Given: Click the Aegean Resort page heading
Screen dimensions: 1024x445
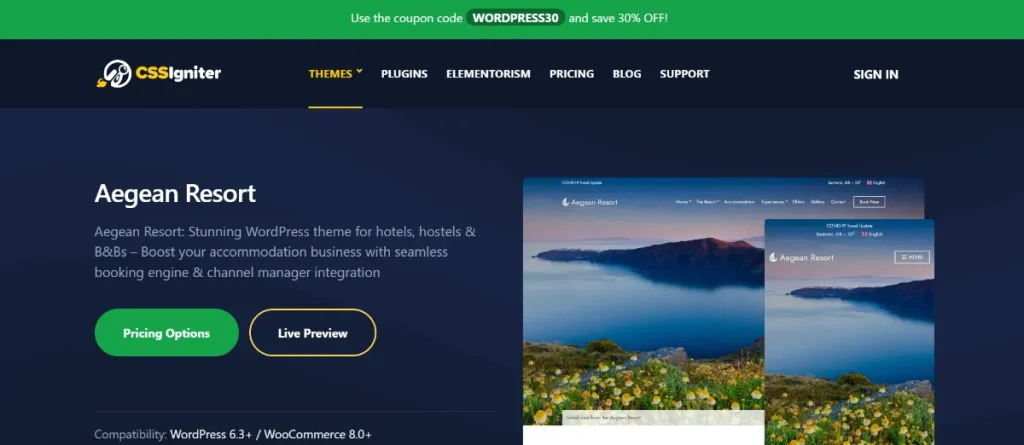Looking at the screenshot, I should point(175,194).
